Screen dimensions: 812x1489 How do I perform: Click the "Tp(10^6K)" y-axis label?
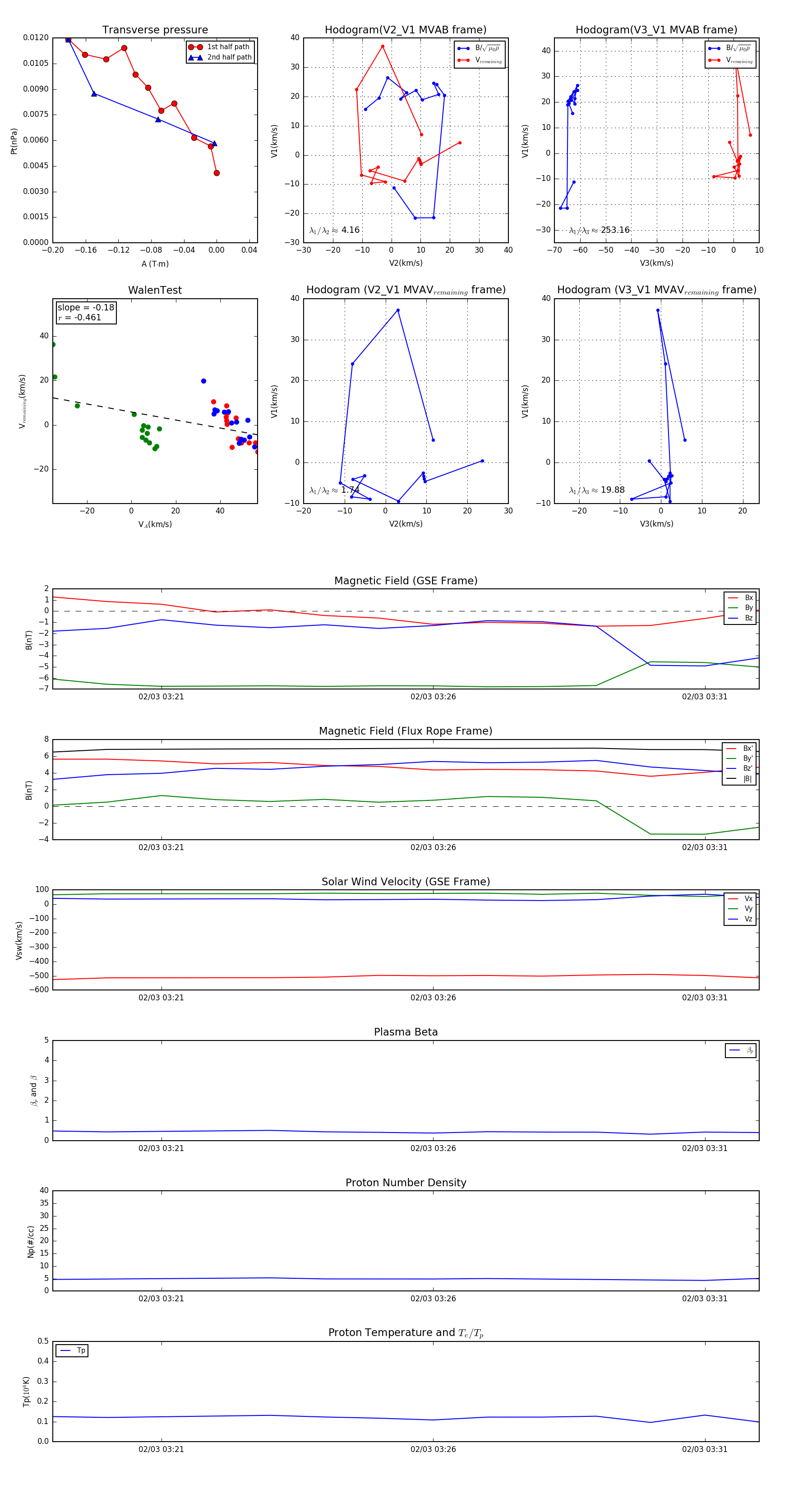pos(26,1392)
